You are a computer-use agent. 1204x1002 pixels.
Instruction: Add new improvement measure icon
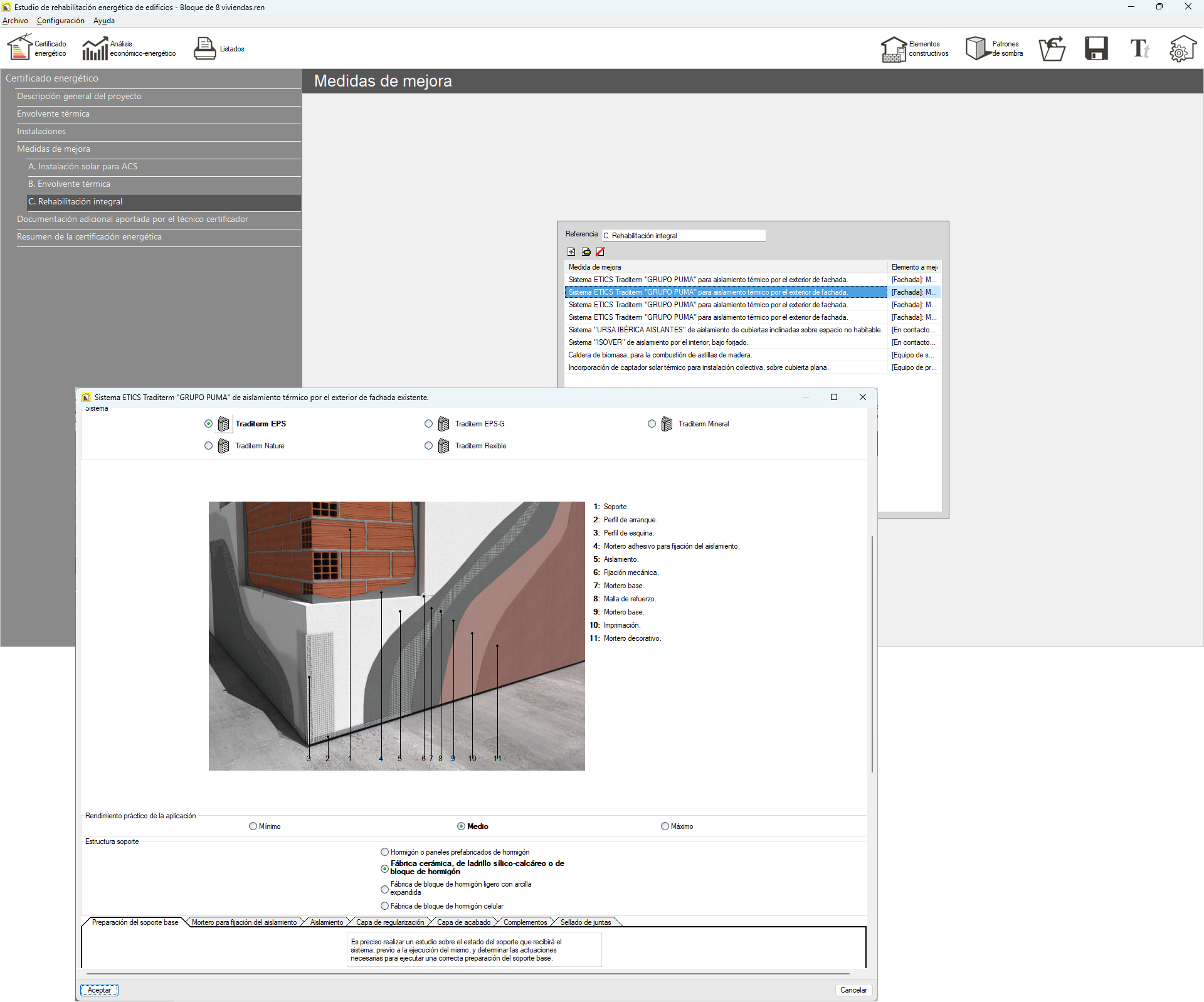click(x=571, y=251)
